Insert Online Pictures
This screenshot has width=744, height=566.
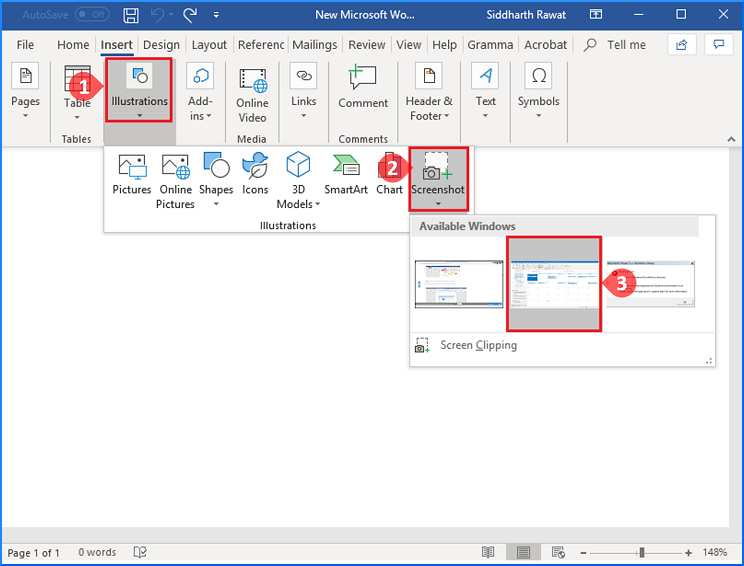point(176,181)
